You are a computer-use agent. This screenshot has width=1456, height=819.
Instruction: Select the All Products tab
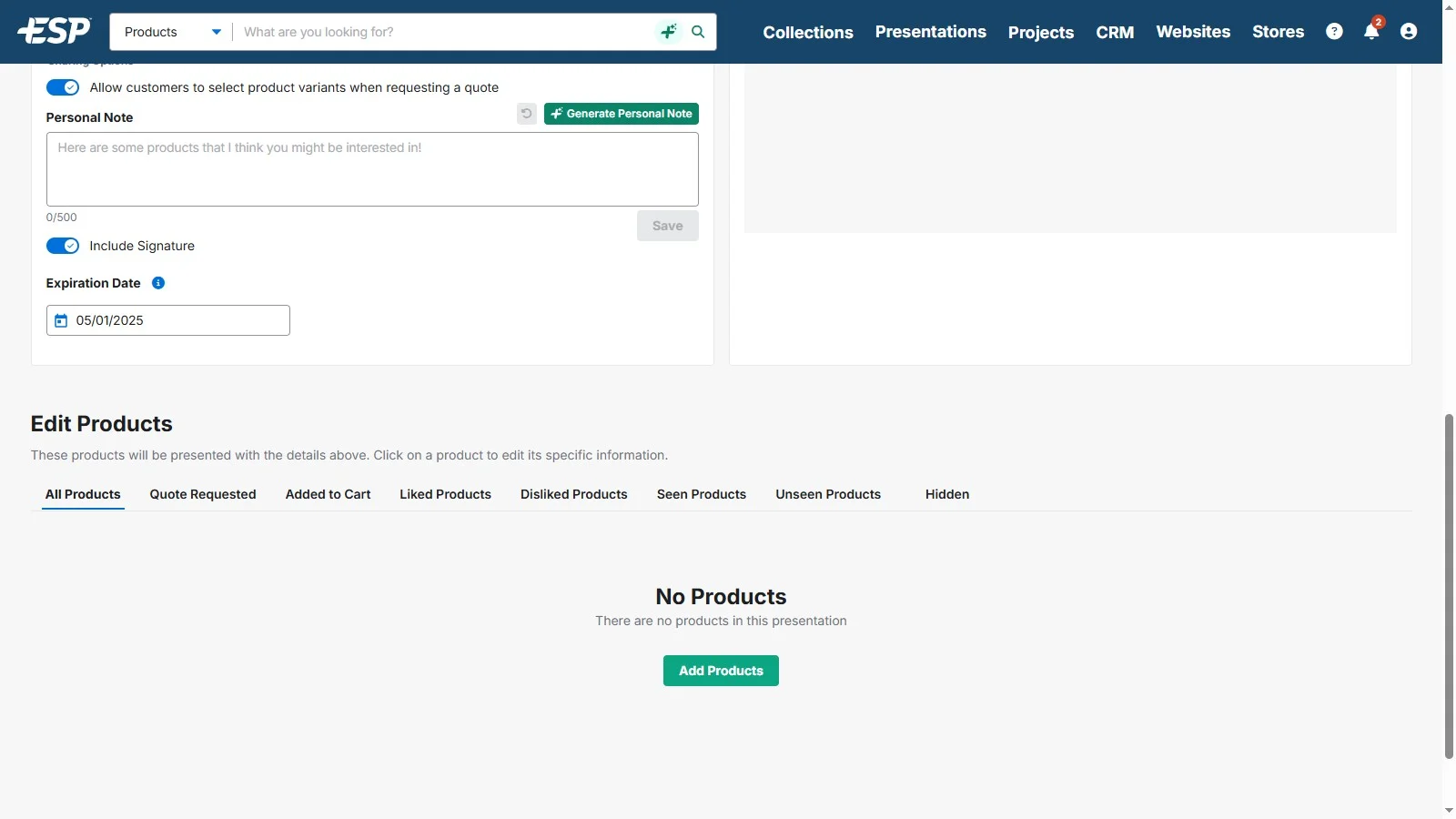[x=83, y=494]
